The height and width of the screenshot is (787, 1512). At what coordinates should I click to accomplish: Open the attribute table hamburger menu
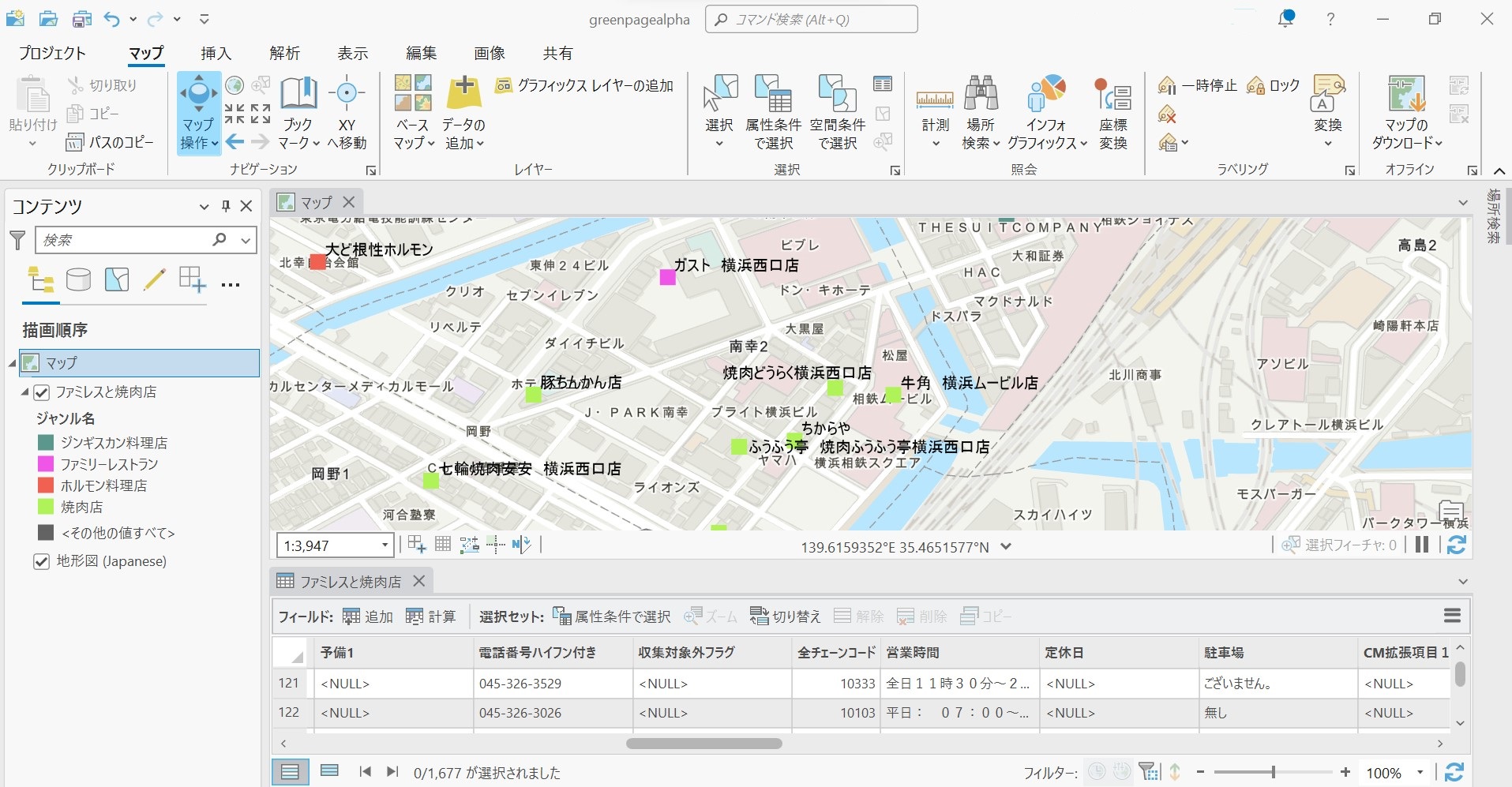click(x=1452, y=616)
